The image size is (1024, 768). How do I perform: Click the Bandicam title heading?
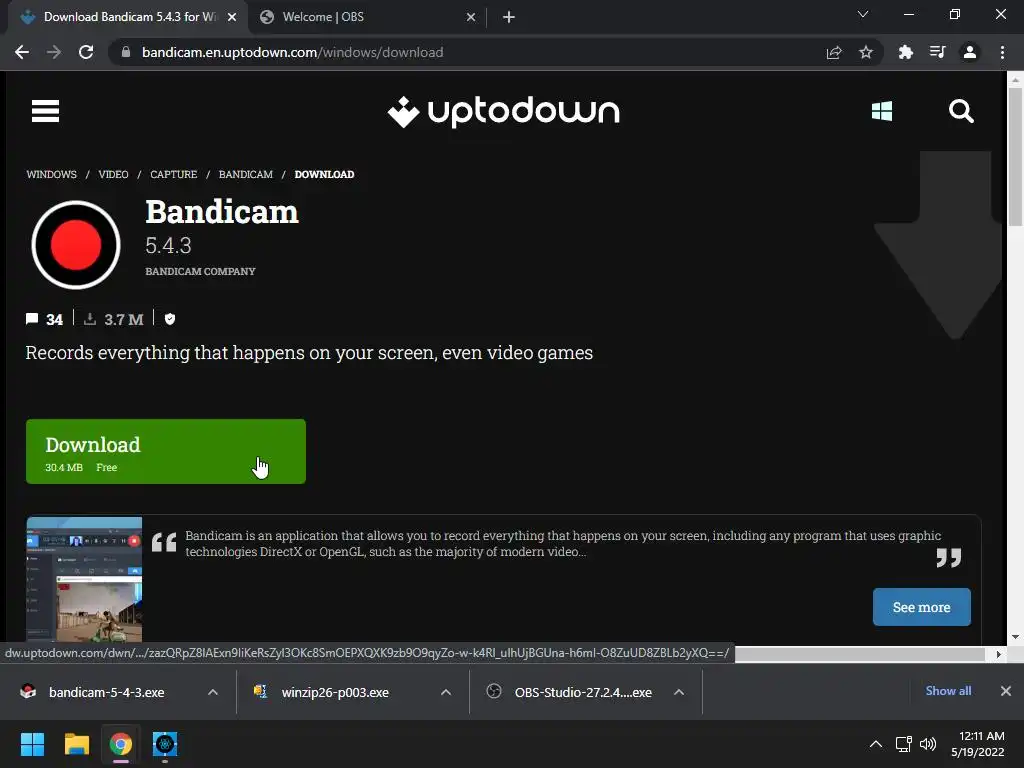[222, 212]
